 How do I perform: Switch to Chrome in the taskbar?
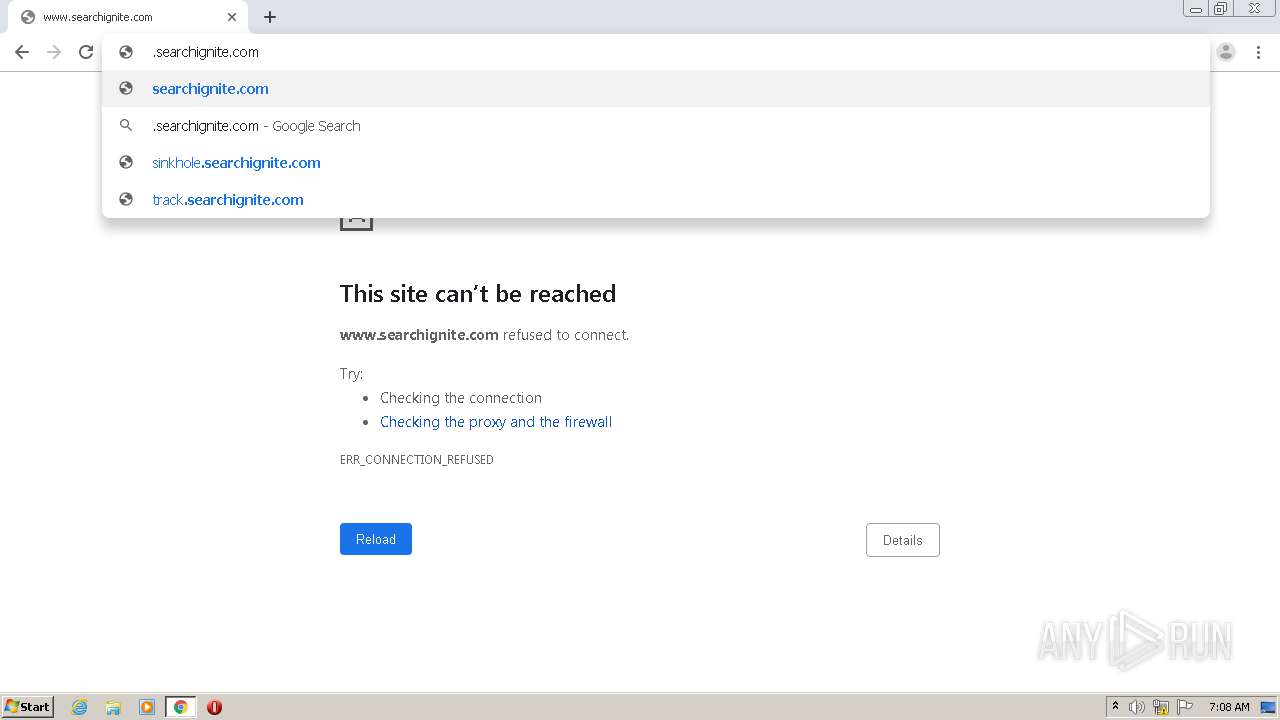(x=180, y=707)
